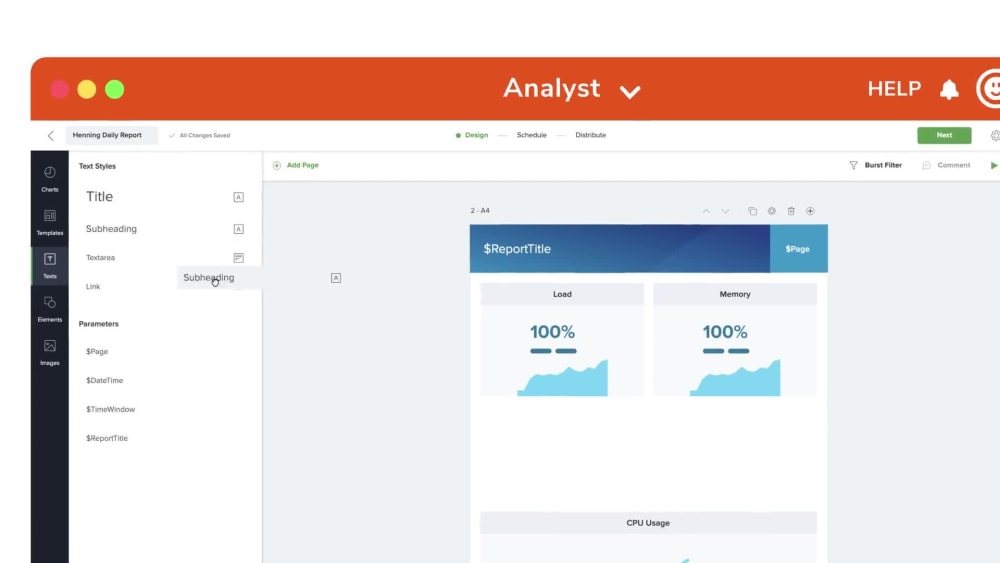The height and width of the screenshot is (563, 1000).
Task: Click the Add Page plus icon
Action: [x=277, y=165]
